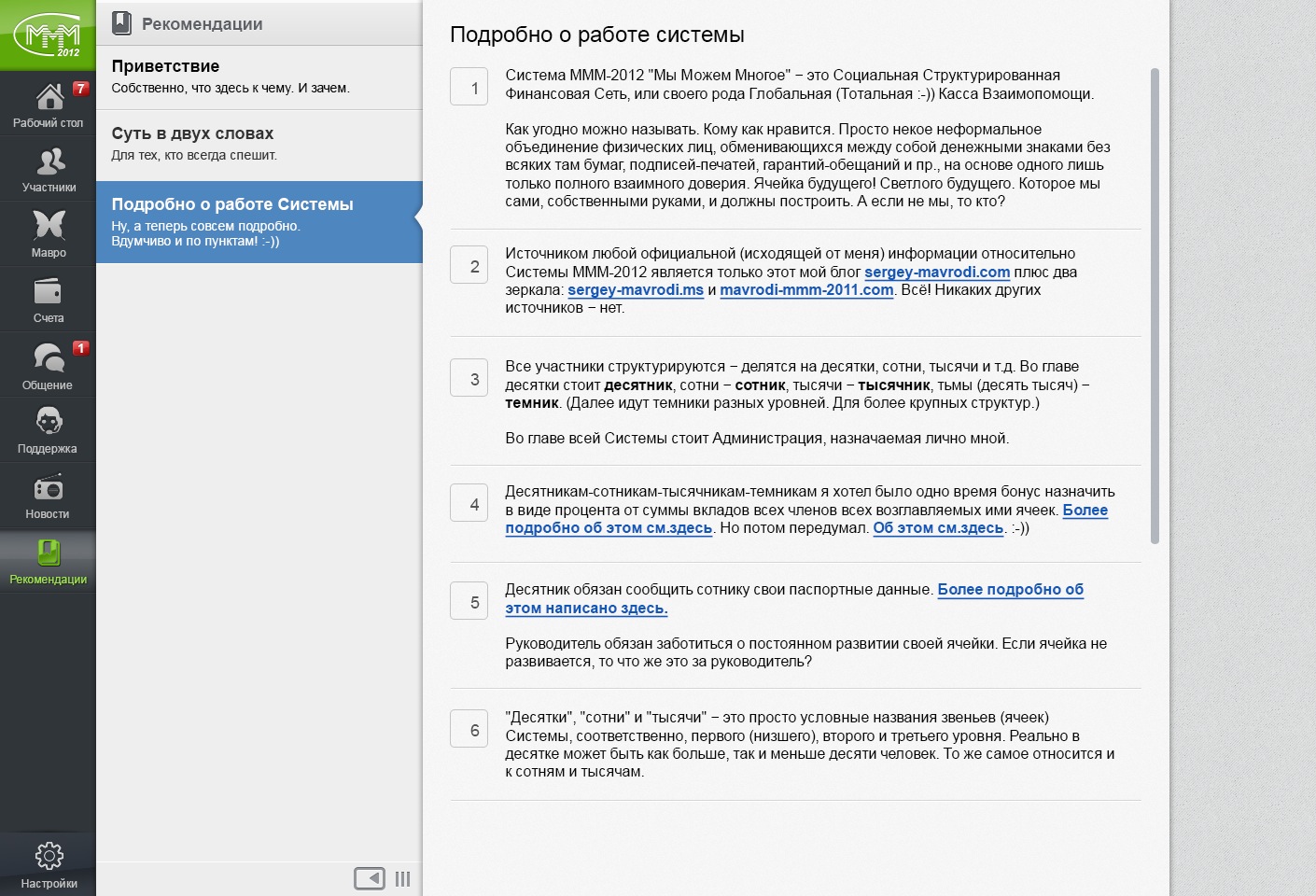This screenshot has width=1316, height=896.
Task: Open the Настройки gear icon
Action: [x=49, y=856]
